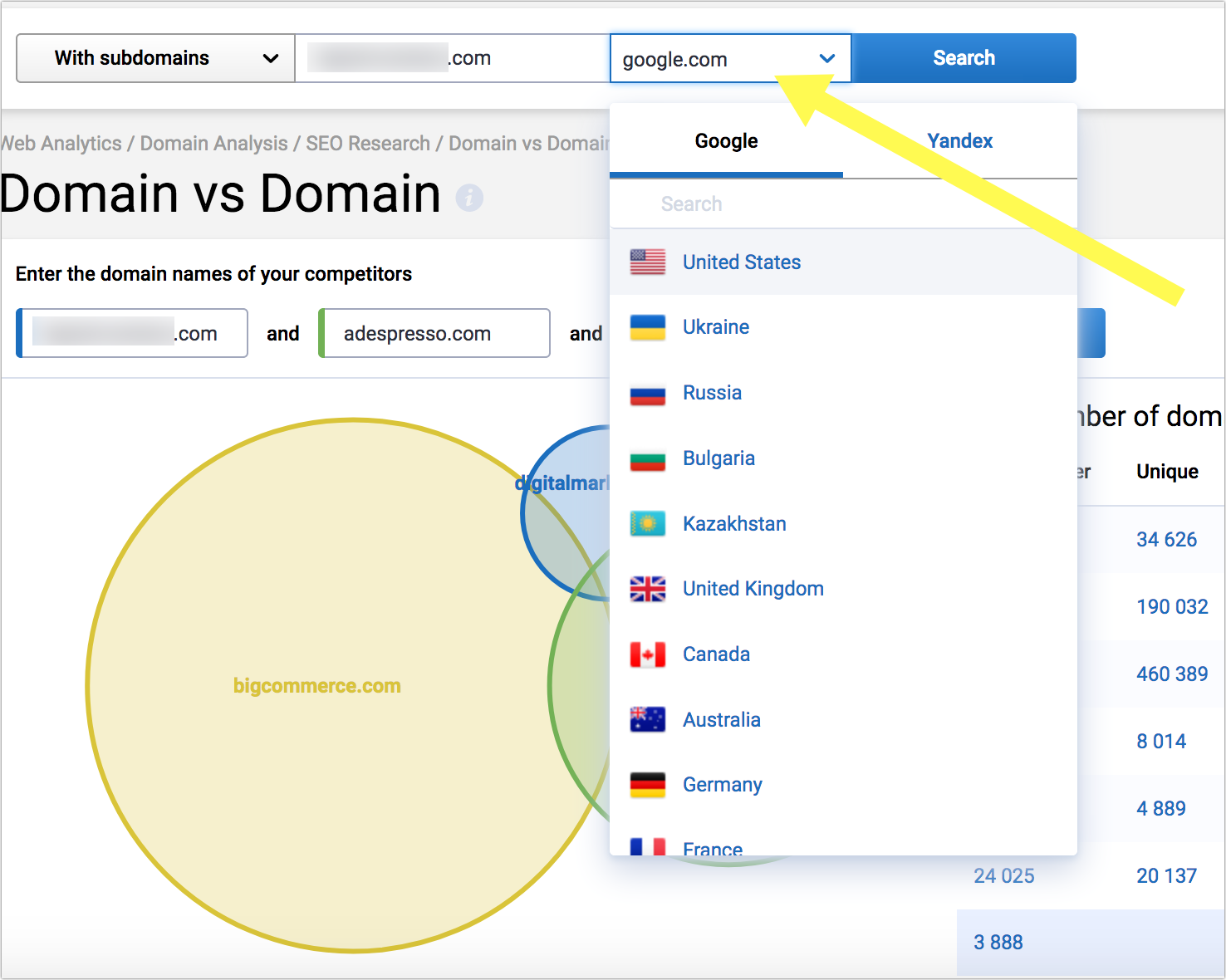Screen dimensions: 1226x980
Task: Click the bigcommerce.com circle in the Venn diagram
Action: 316,685
